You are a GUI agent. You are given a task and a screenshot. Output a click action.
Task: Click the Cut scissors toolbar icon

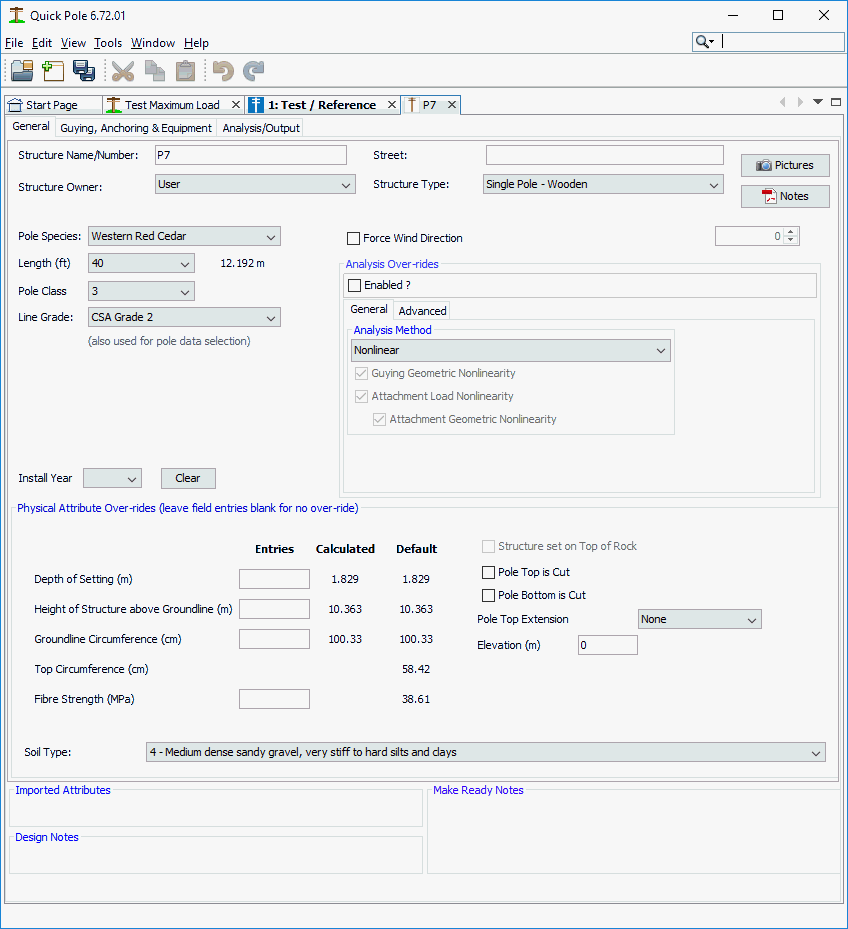[123, 71]
